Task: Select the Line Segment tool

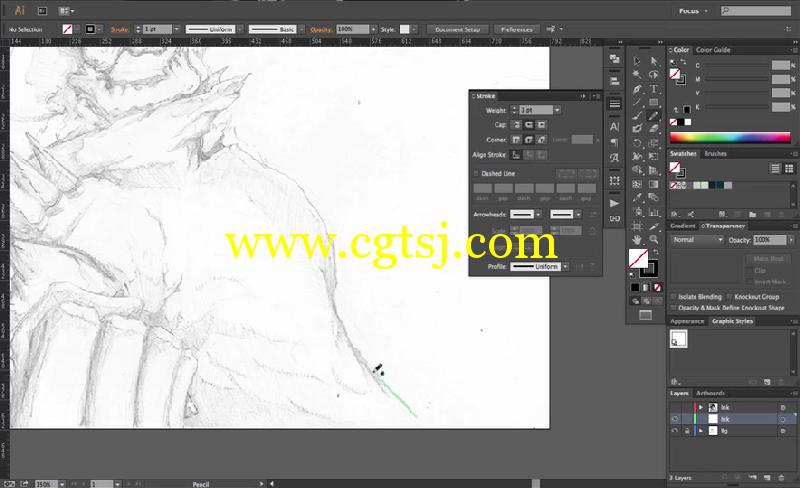Action: (x=637, y=102)
